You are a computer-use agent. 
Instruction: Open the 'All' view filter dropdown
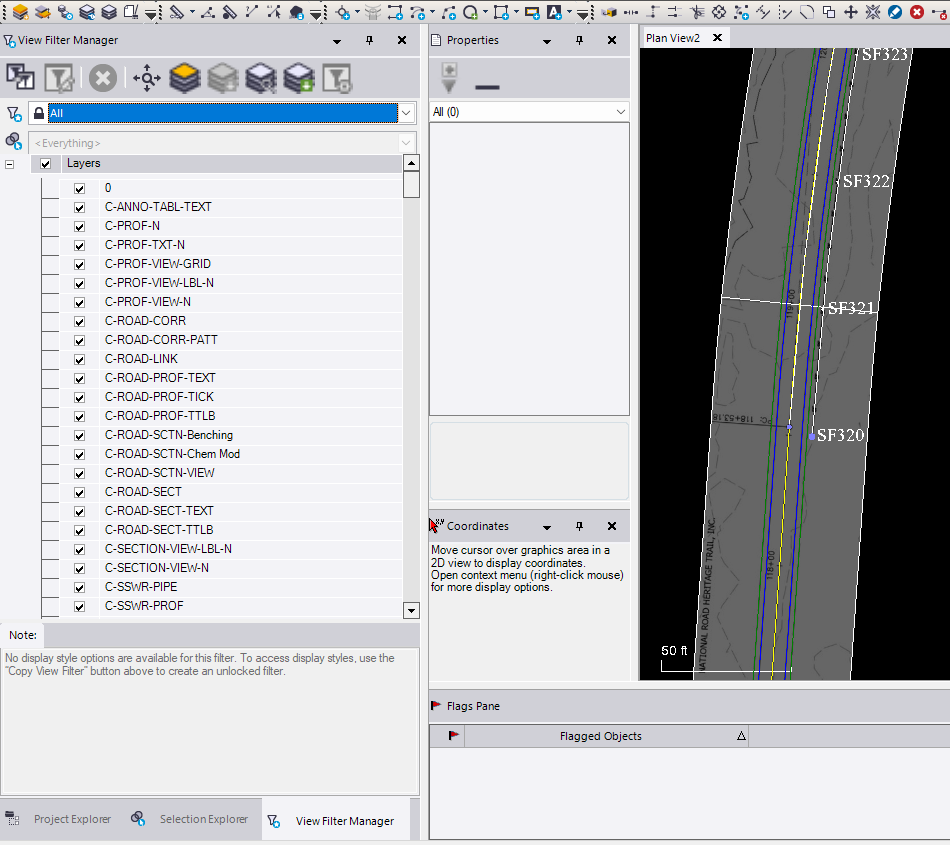pos(406,113)
